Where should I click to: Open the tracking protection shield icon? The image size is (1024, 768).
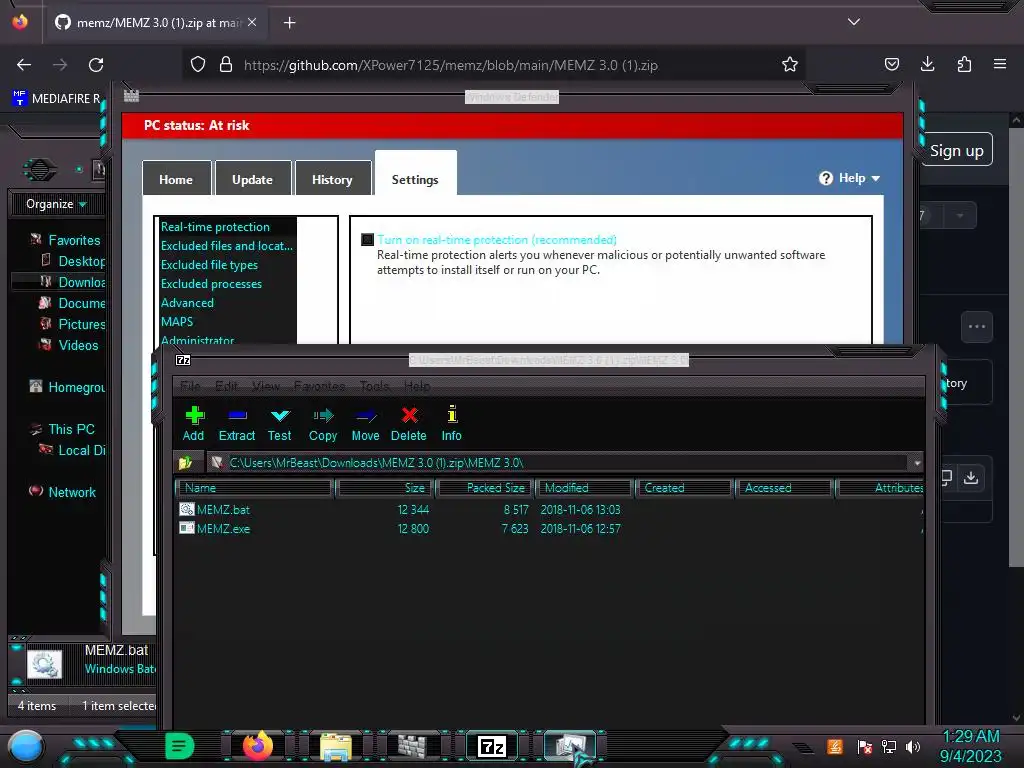click(198, 65)
